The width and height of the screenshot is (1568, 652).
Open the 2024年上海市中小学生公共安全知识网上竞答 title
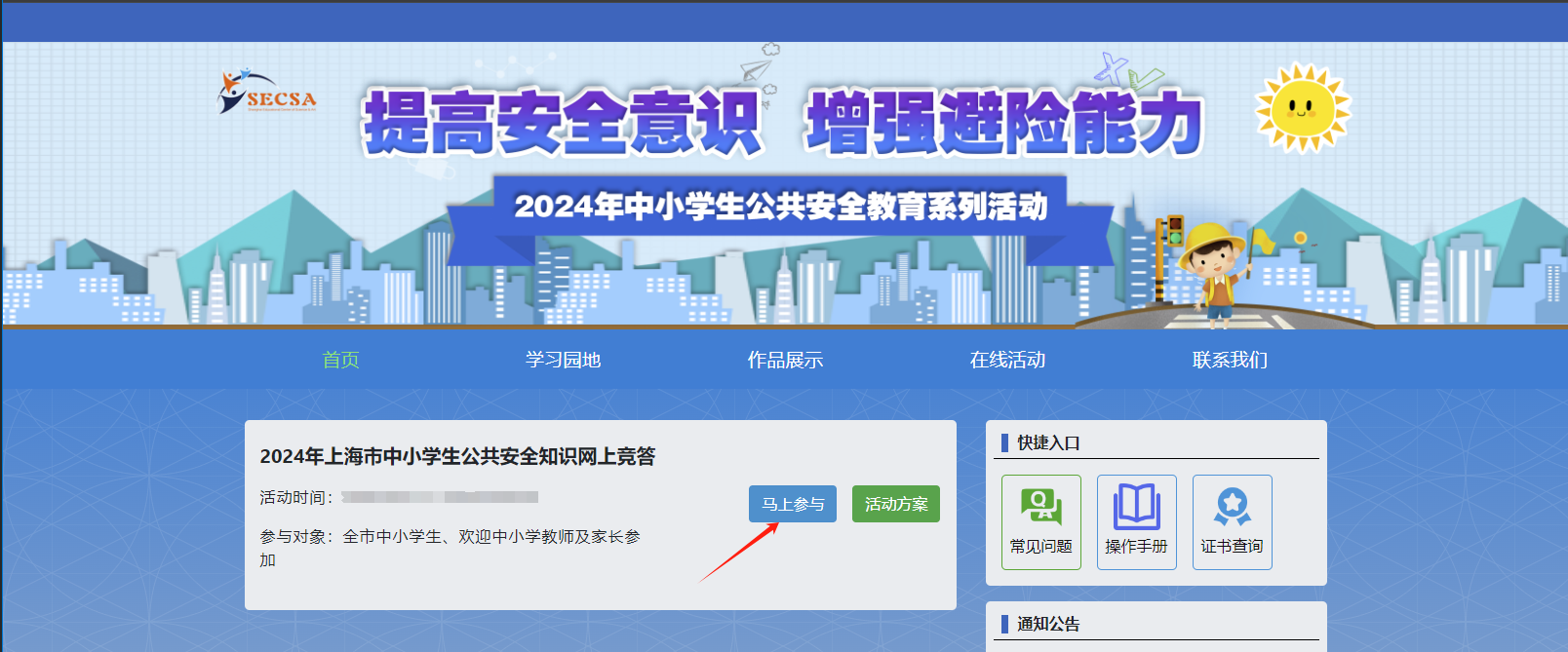[457, 456]
